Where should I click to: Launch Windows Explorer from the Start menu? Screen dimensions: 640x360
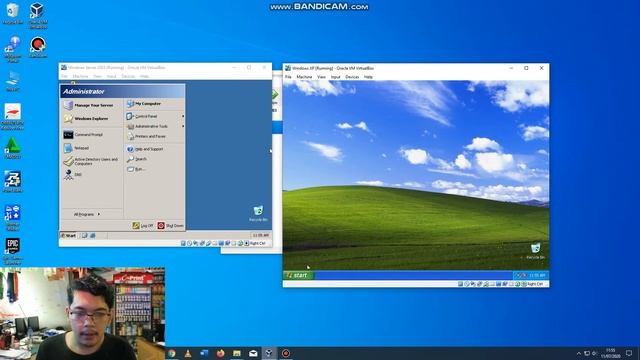(87, 119)
